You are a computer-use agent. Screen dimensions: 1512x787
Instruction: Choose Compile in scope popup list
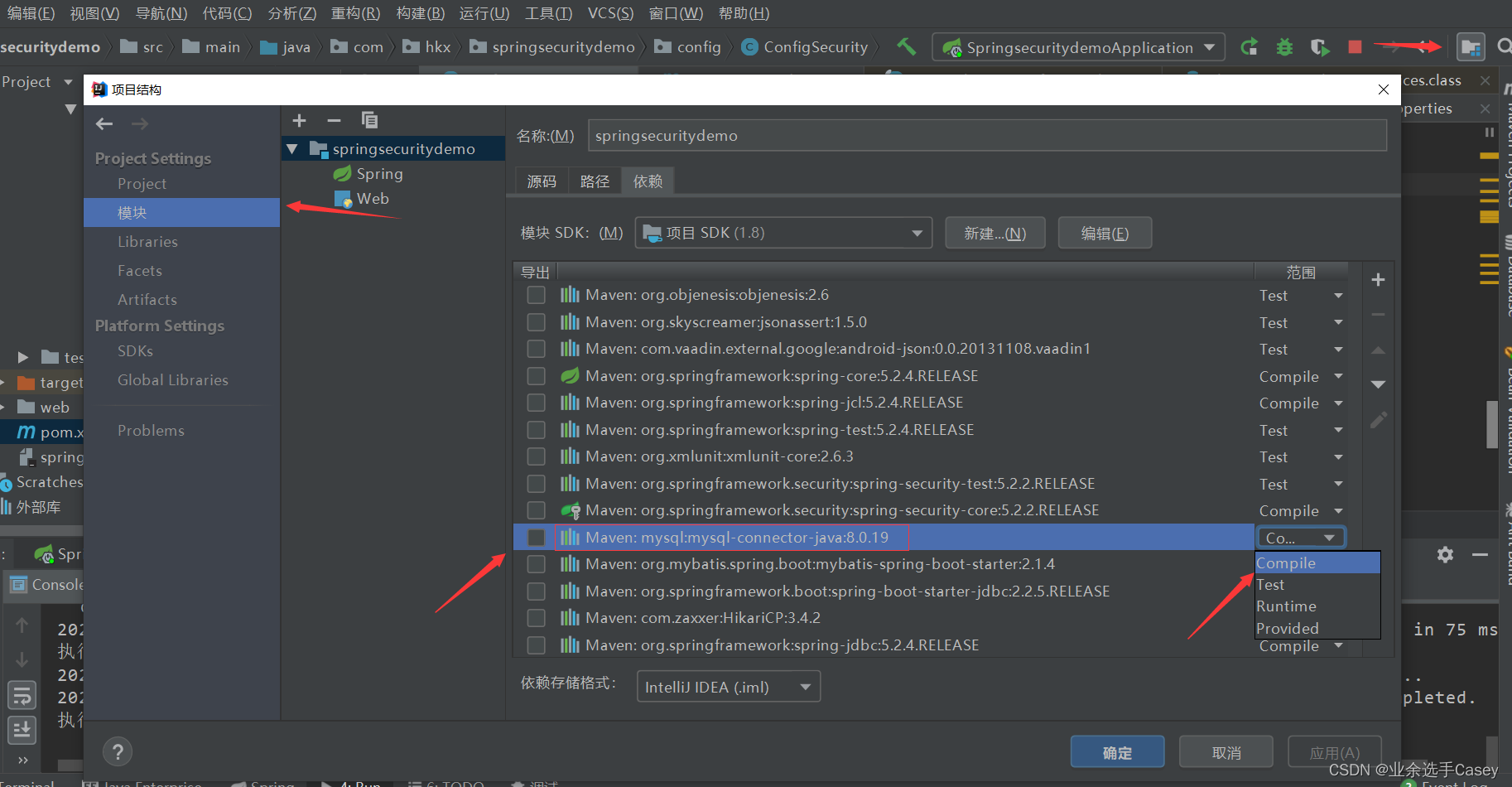pyautogui.click(x=1317, y=563)
